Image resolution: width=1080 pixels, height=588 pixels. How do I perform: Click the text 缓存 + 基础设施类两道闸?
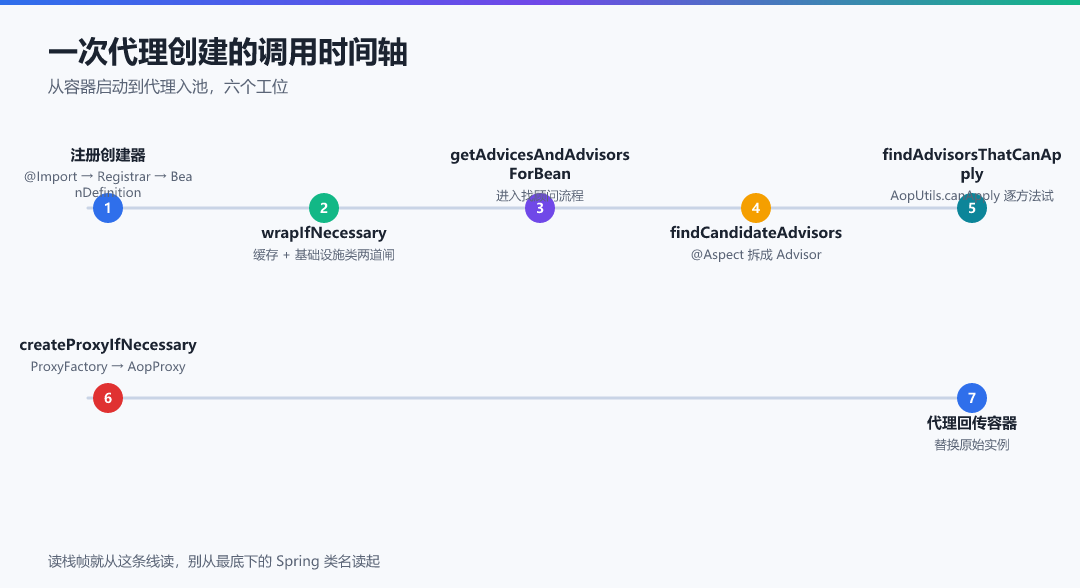click(x=324, y=255)
